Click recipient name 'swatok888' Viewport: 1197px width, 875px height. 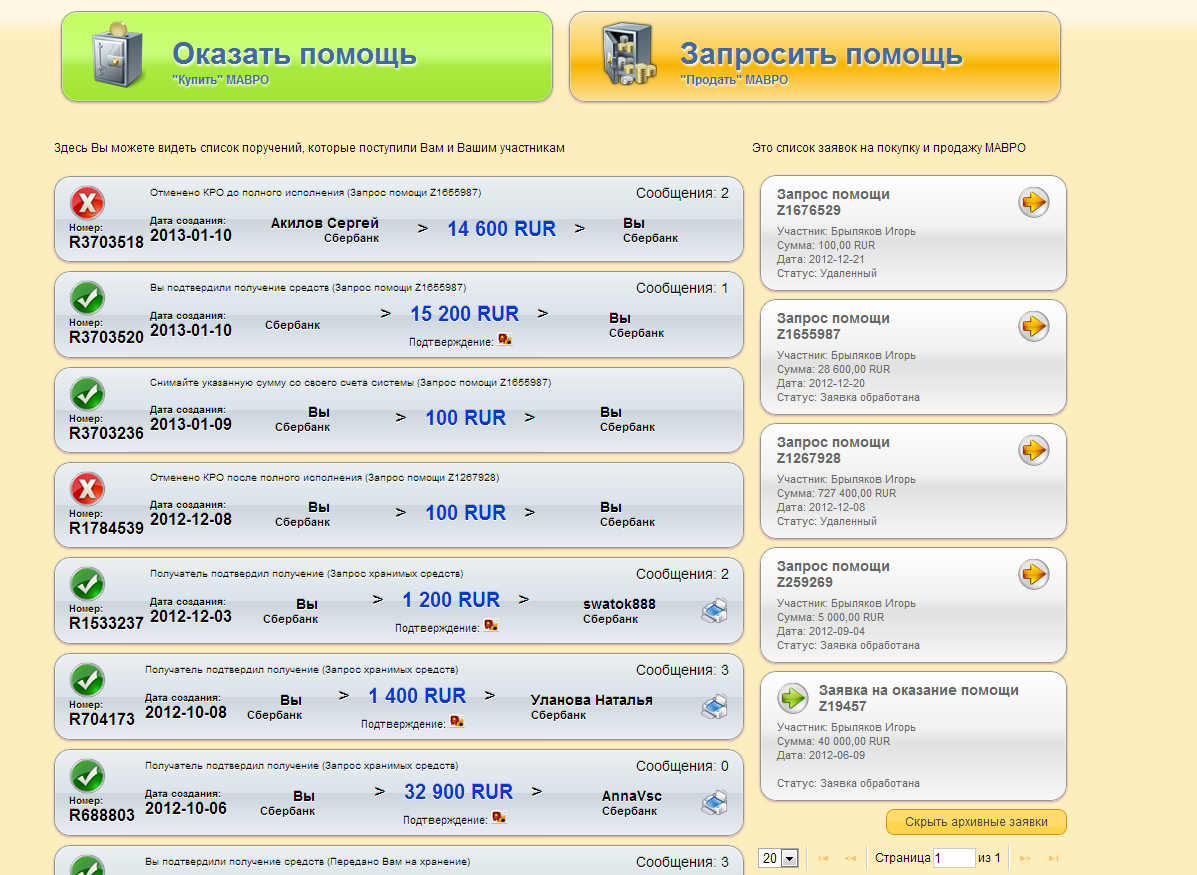click(619, 604)
